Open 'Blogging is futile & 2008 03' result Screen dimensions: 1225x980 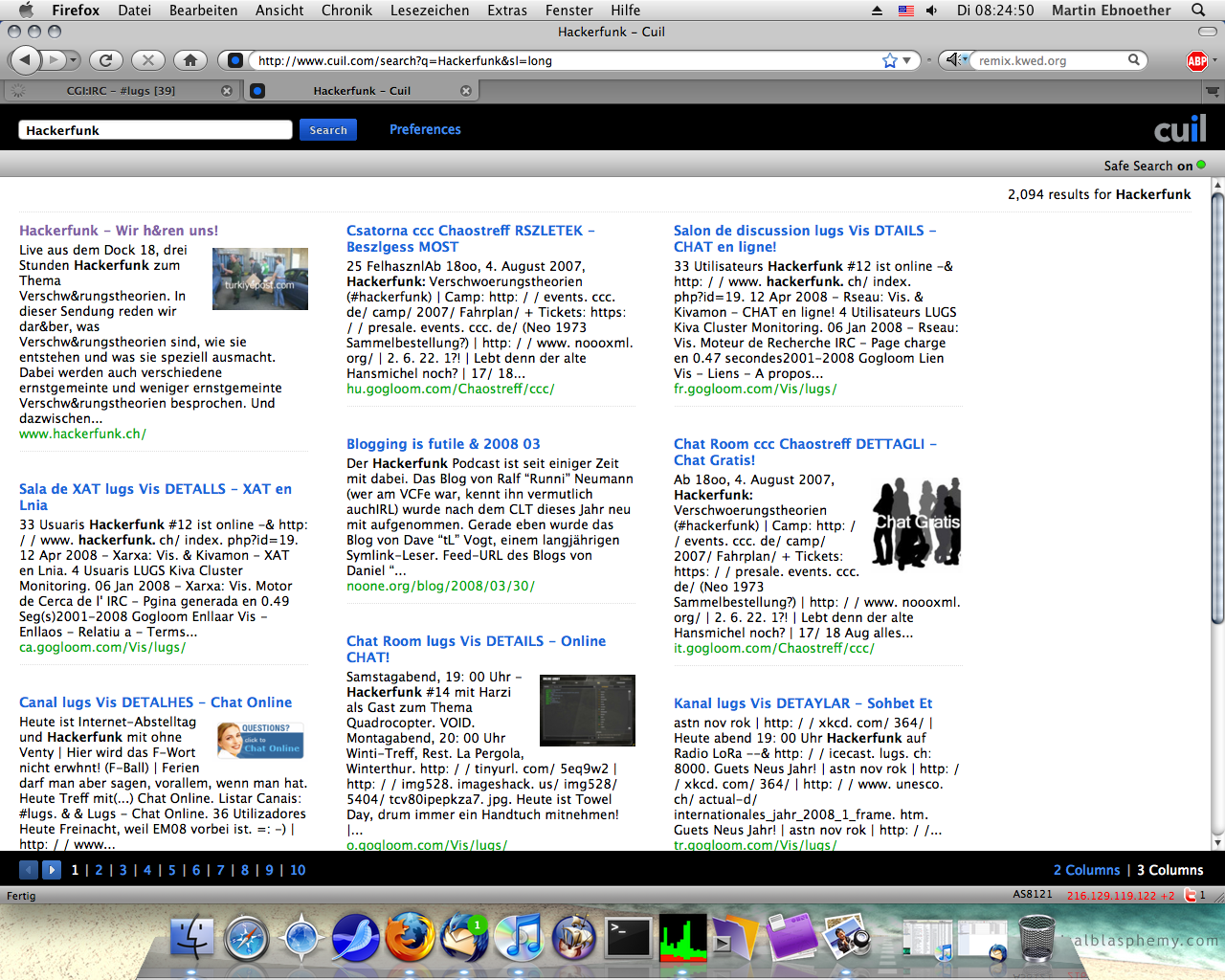pyautogui.click(x=443, y=444)
